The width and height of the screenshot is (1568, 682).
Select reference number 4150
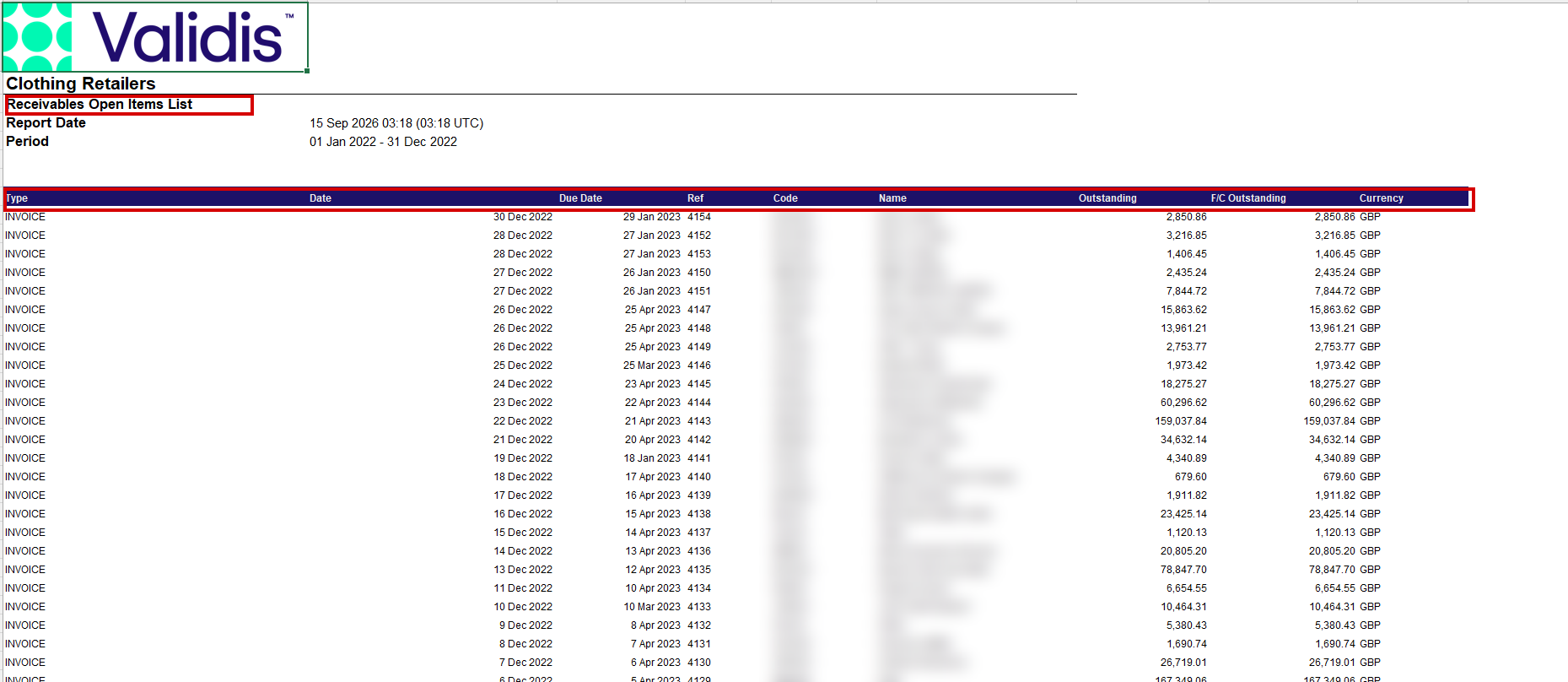point(699,273)
